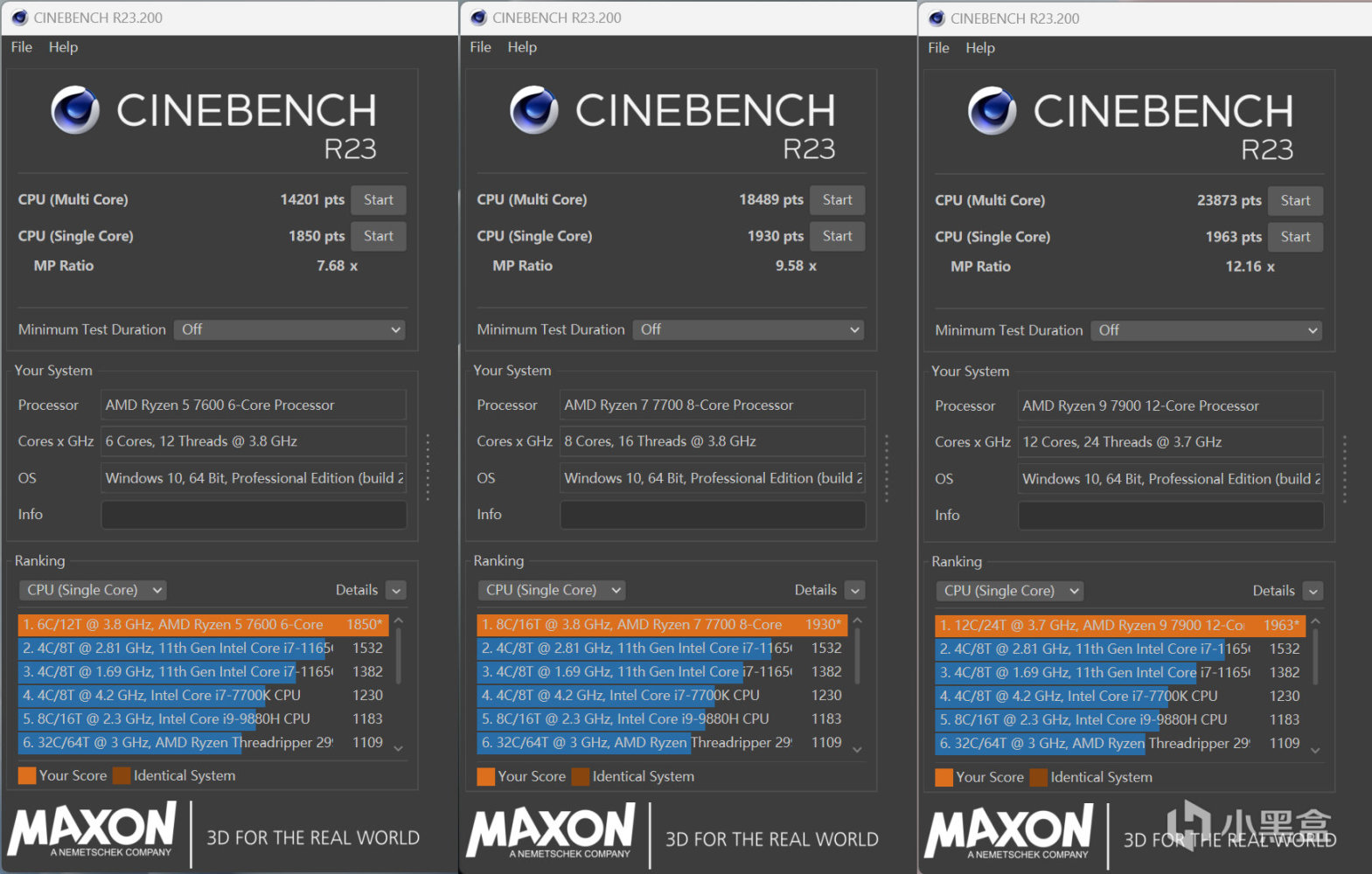Click the Info field in the Ryzen 9 7900 window

pyautogui.click(x=1171, y=516)
